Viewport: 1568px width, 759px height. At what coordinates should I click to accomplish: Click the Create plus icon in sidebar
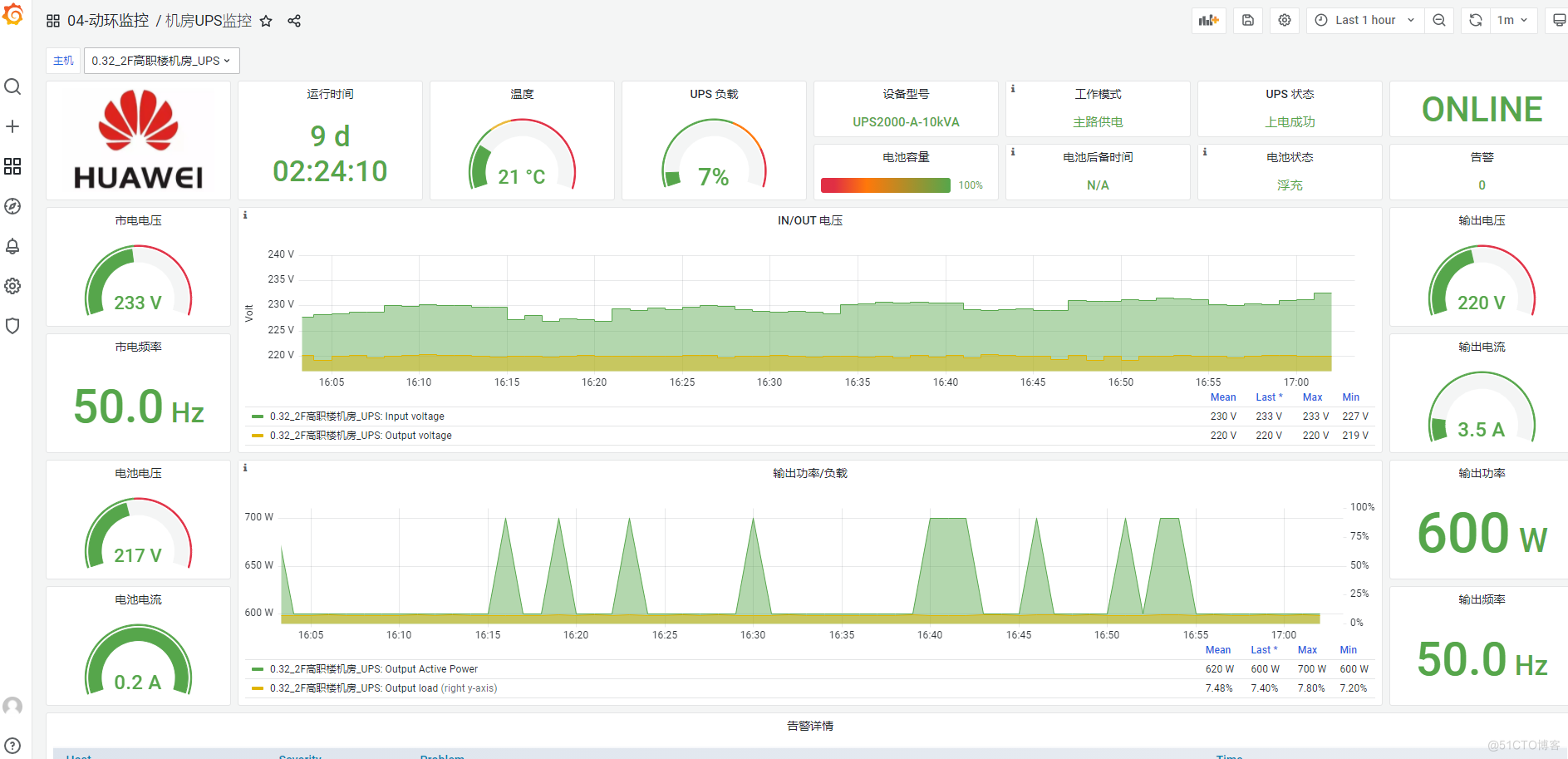(12, 126)
